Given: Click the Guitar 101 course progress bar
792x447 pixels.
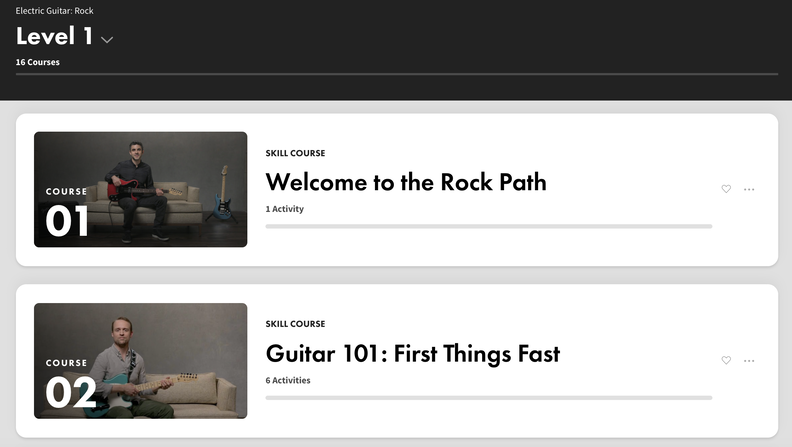Looking at the screenshot, I should tap(488, 398).
